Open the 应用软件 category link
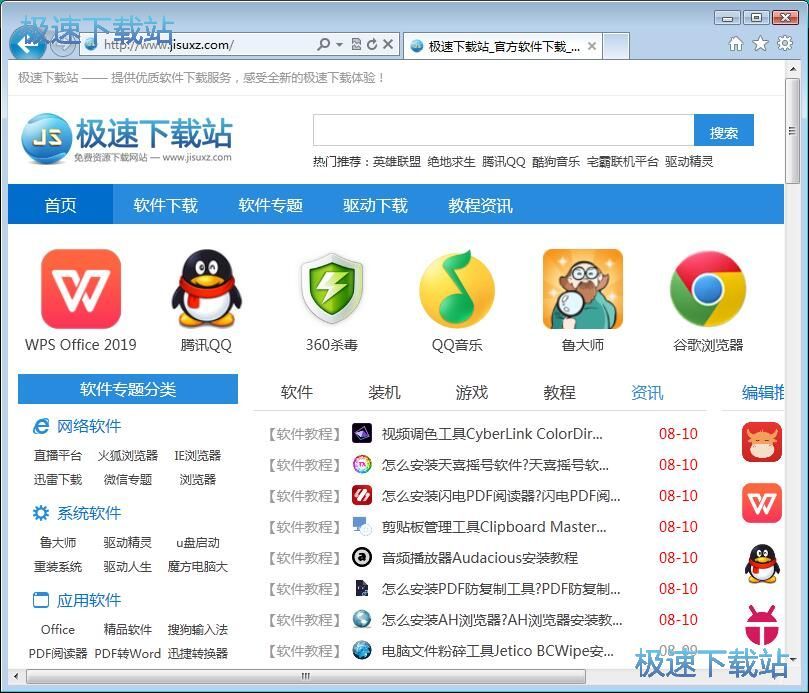 tap(89, 600)
